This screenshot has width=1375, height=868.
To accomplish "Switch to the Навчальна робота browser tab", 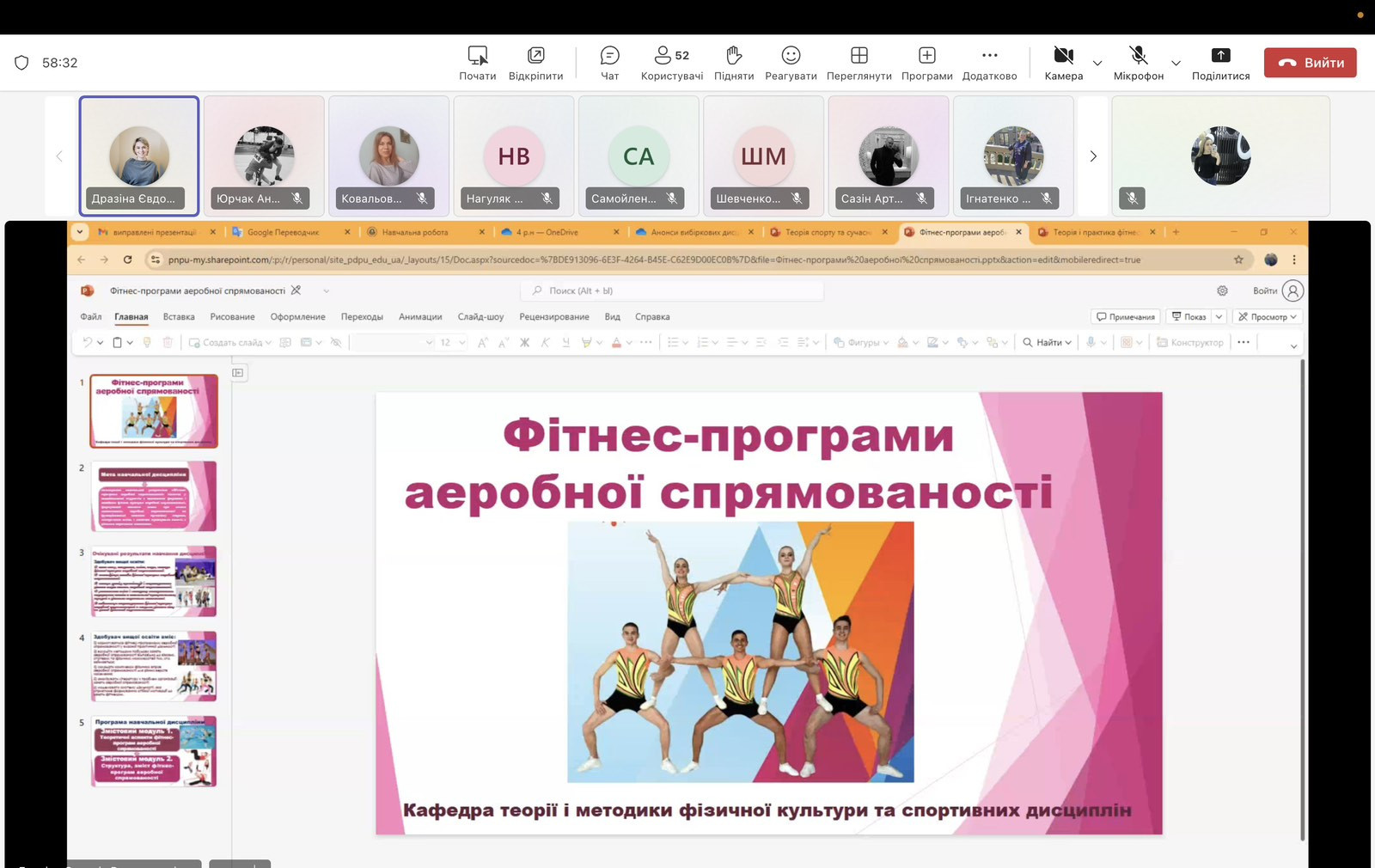I will point(415,232).
